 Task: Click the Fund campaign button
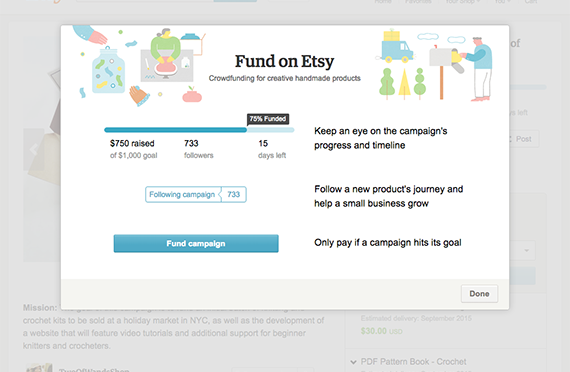pyautogui.click(x=196, y=243)
